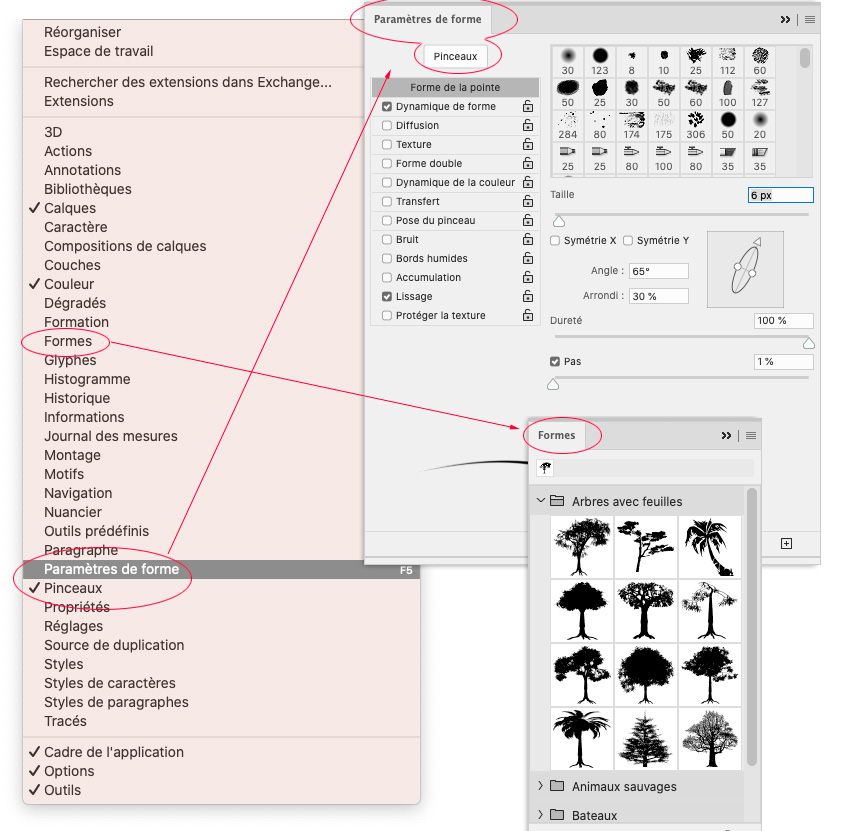850x831 pixels.
Task: Enable the Transfert checkbox
Action: 387,202
